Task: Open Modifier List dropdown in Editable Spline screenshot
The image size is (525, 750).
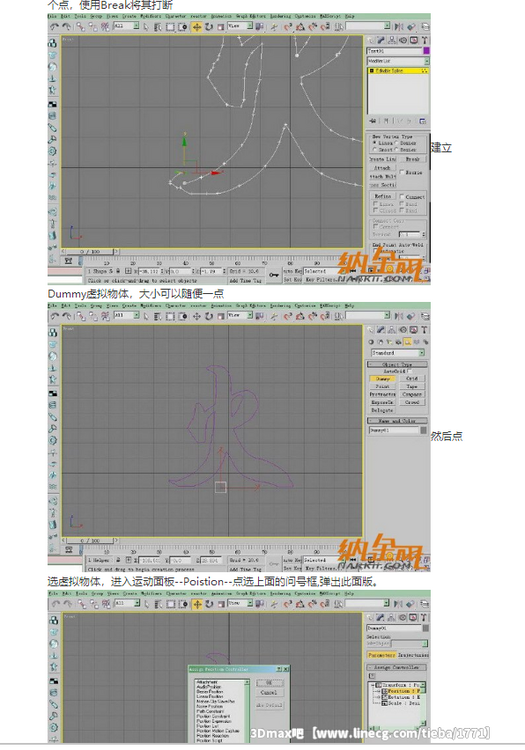Action: [x=398, y=61]
